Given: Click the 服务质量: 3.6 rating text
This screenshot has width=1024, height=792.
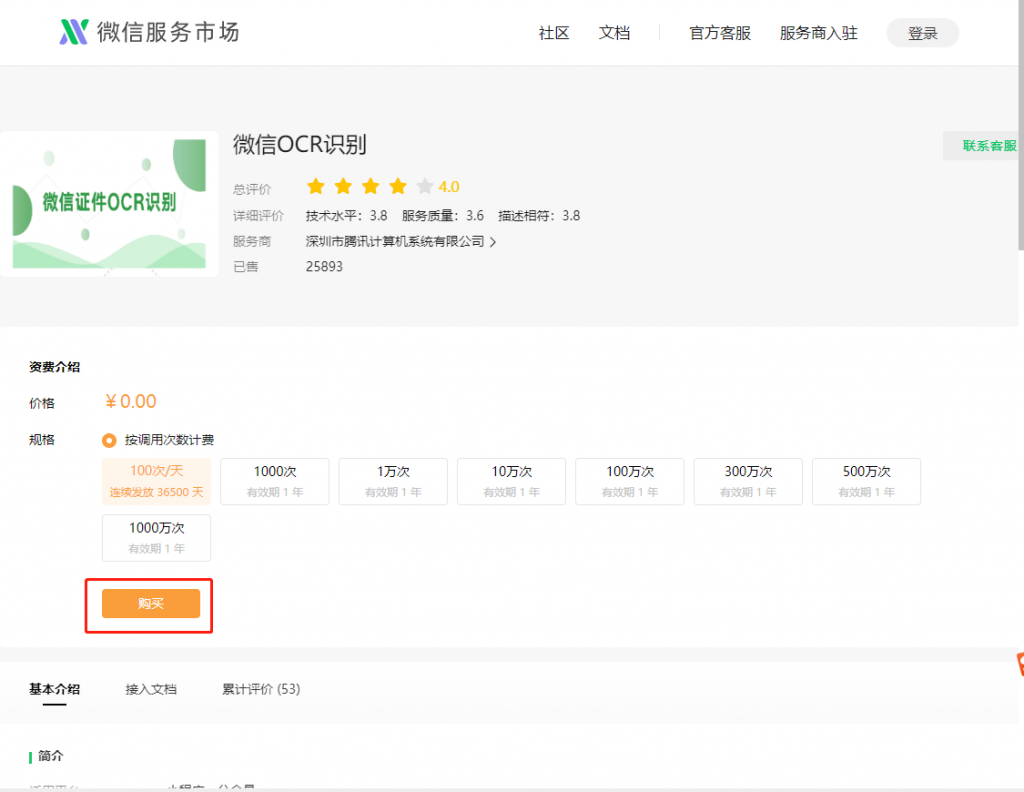Looking at the screenshot, I should click(x=443, y=216).
